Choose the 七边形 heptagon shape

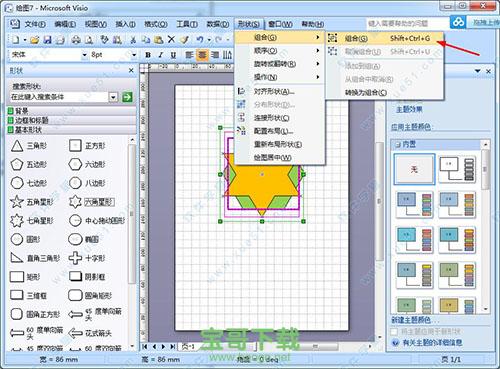click(28, 183)
